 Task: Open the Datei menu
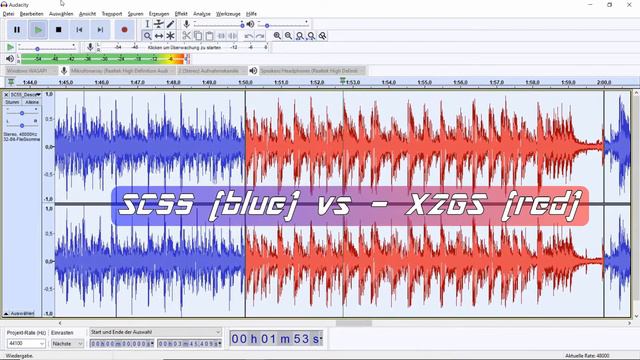coord(8,14)
